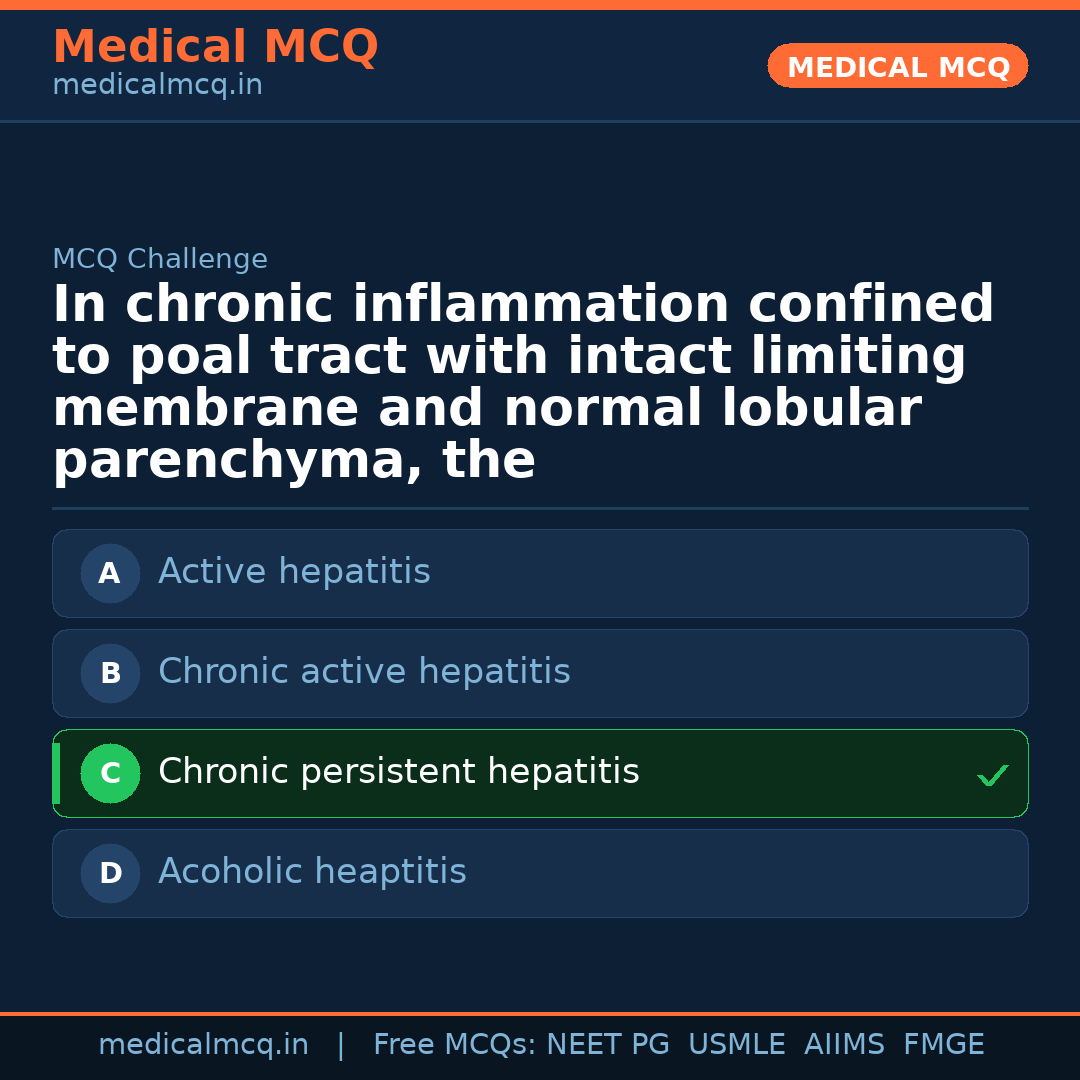The image size is (1080, 1080).
Task: Choose the "Chronic active hepatitis" answer text
Action: coord(364,672)
